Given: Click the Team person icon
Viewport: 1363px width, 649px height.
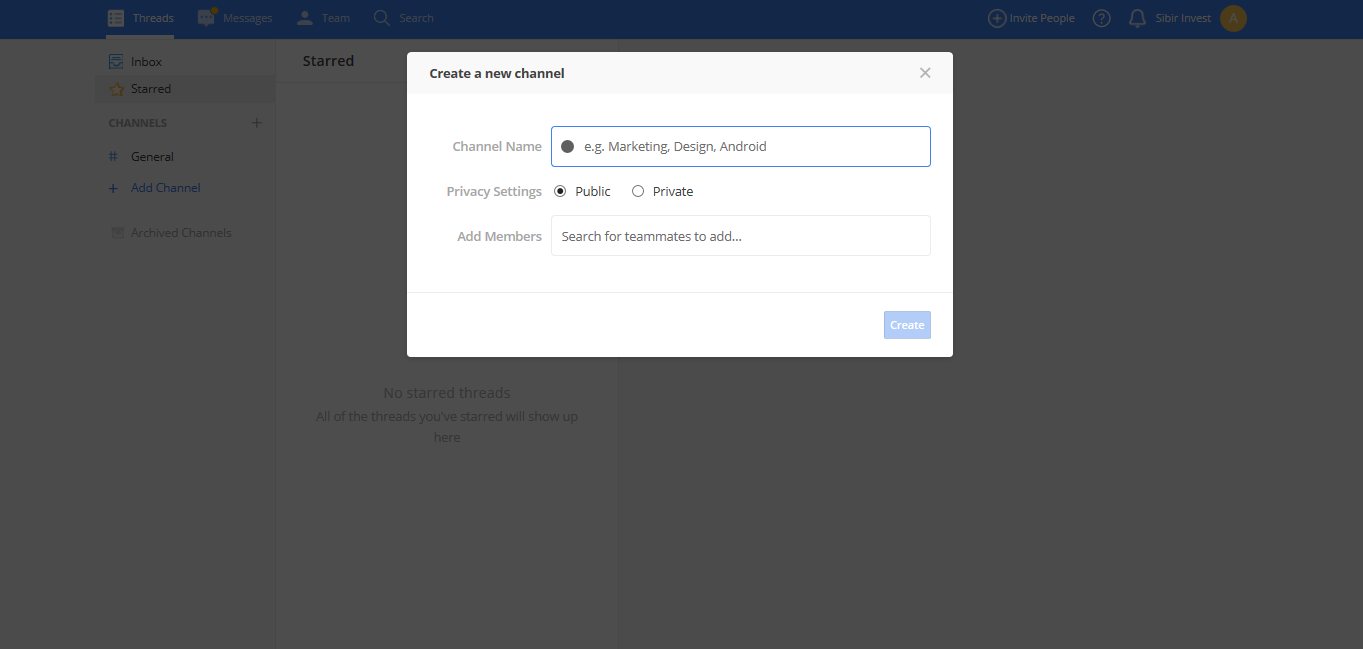Looking at the screenshot, I should pyautogui.click(x=305, y=18).
